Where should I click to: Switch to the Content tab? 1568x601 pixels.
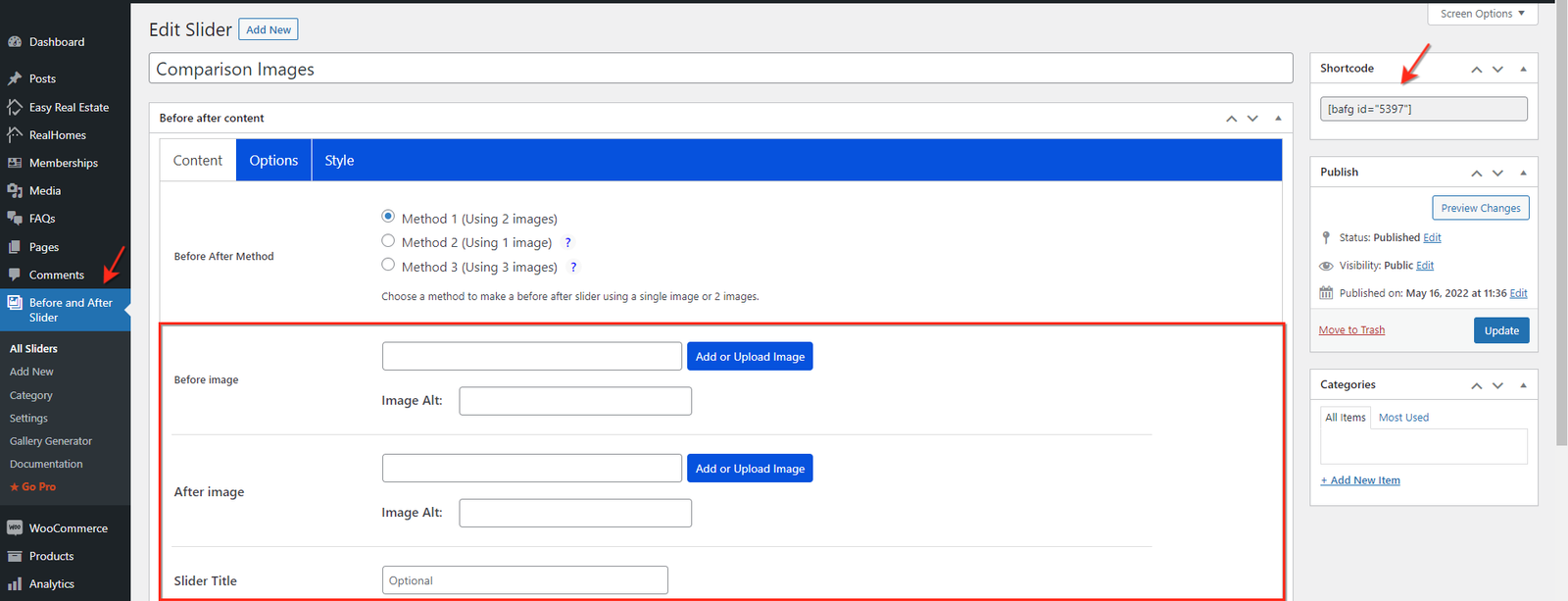(x=198, y=160)
